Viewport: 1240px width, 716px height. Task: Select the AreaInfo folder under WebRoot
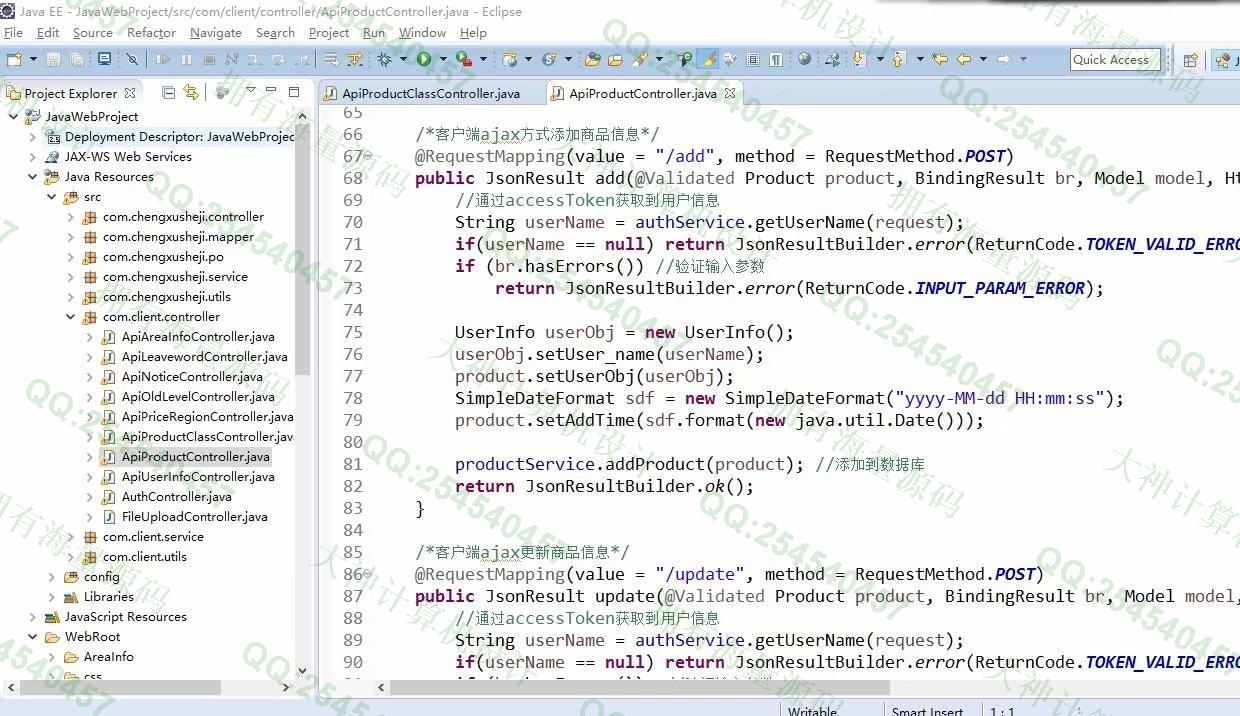coord(108,656)
